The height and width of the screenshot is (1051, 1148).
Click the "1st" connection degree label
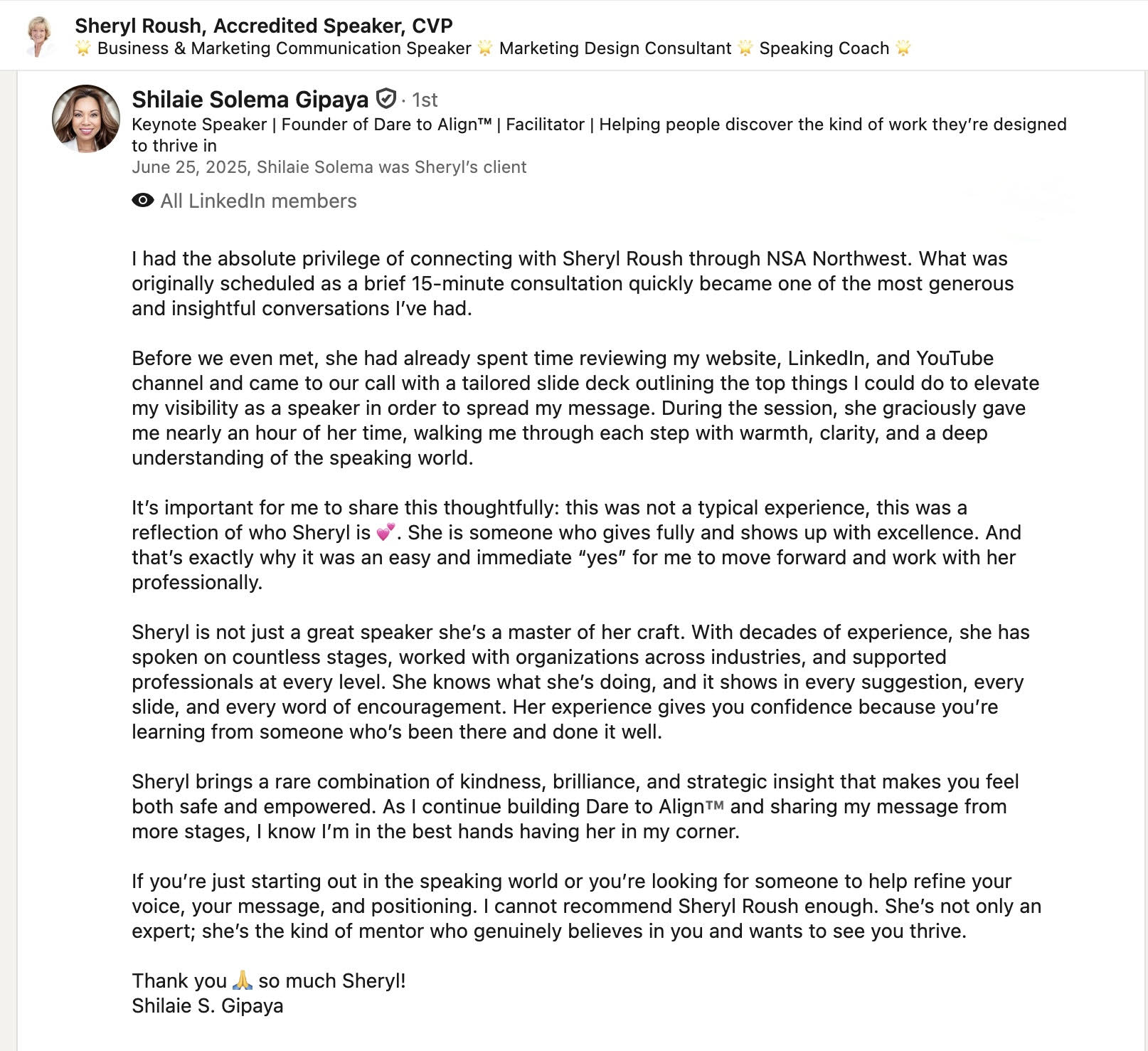pyautogui.click(x=425, y=100)
